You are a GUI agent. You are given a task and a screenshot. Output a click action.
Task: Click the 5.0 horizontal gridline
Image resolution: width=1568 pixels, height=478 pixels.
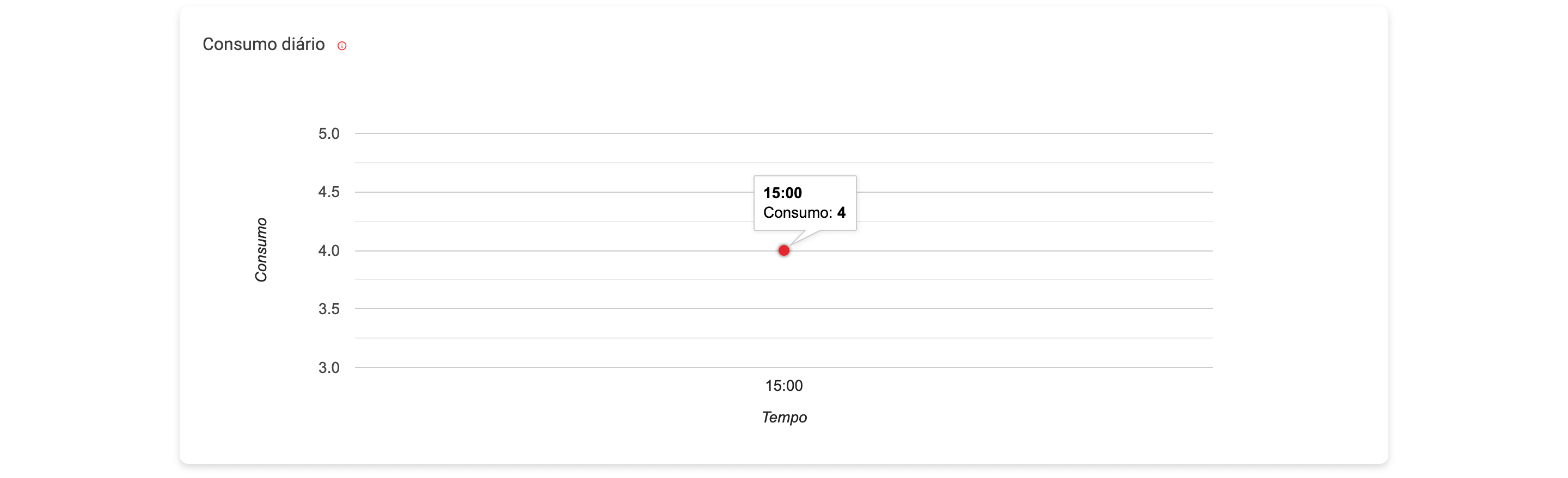pyautogui.click(x=548, y=133)
